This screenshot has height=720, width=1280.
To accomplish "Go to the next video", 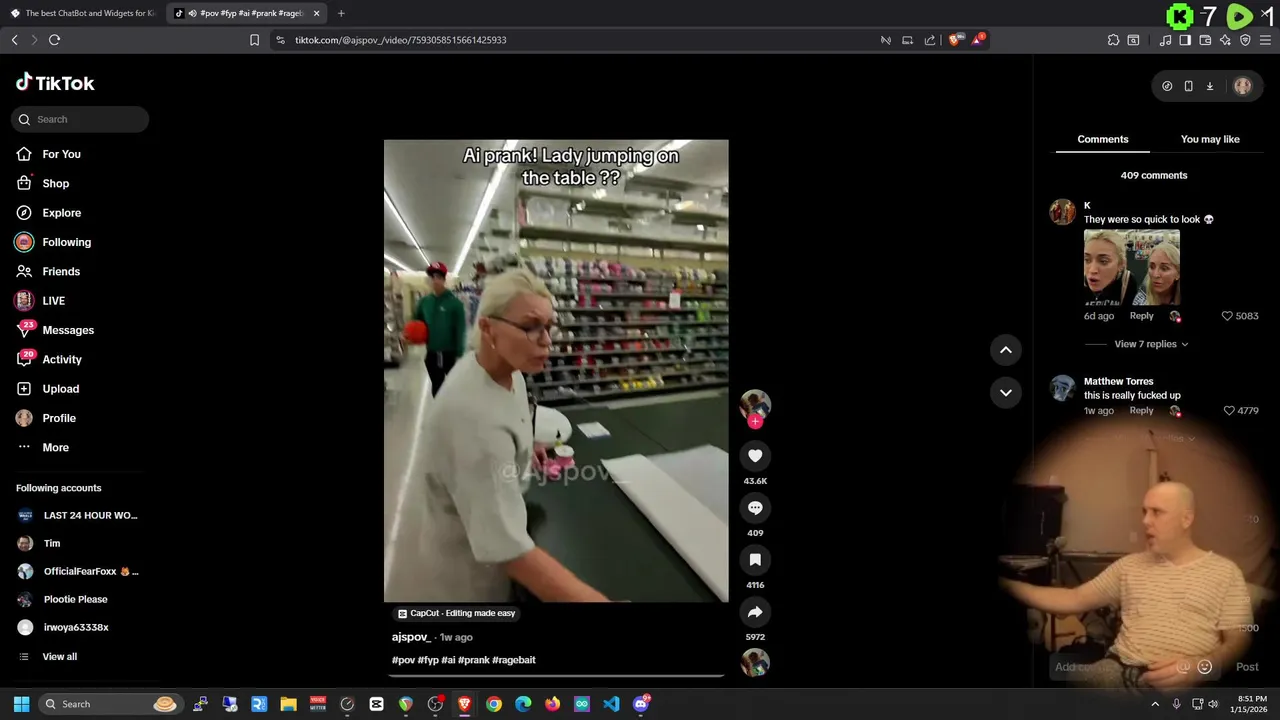I will 1006,392.
